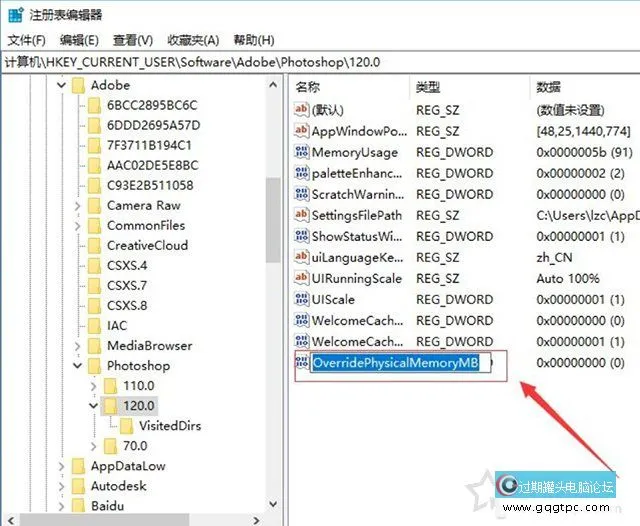640x526 pixels.
Task: Open the 收藏夹(A) menu
Action: pyautogui.click(x=193, y=40)
